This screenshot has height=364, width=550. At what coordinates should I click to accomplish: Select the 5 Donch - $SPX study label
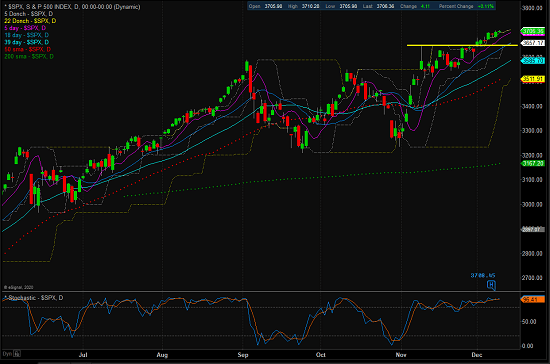[29, 14]
